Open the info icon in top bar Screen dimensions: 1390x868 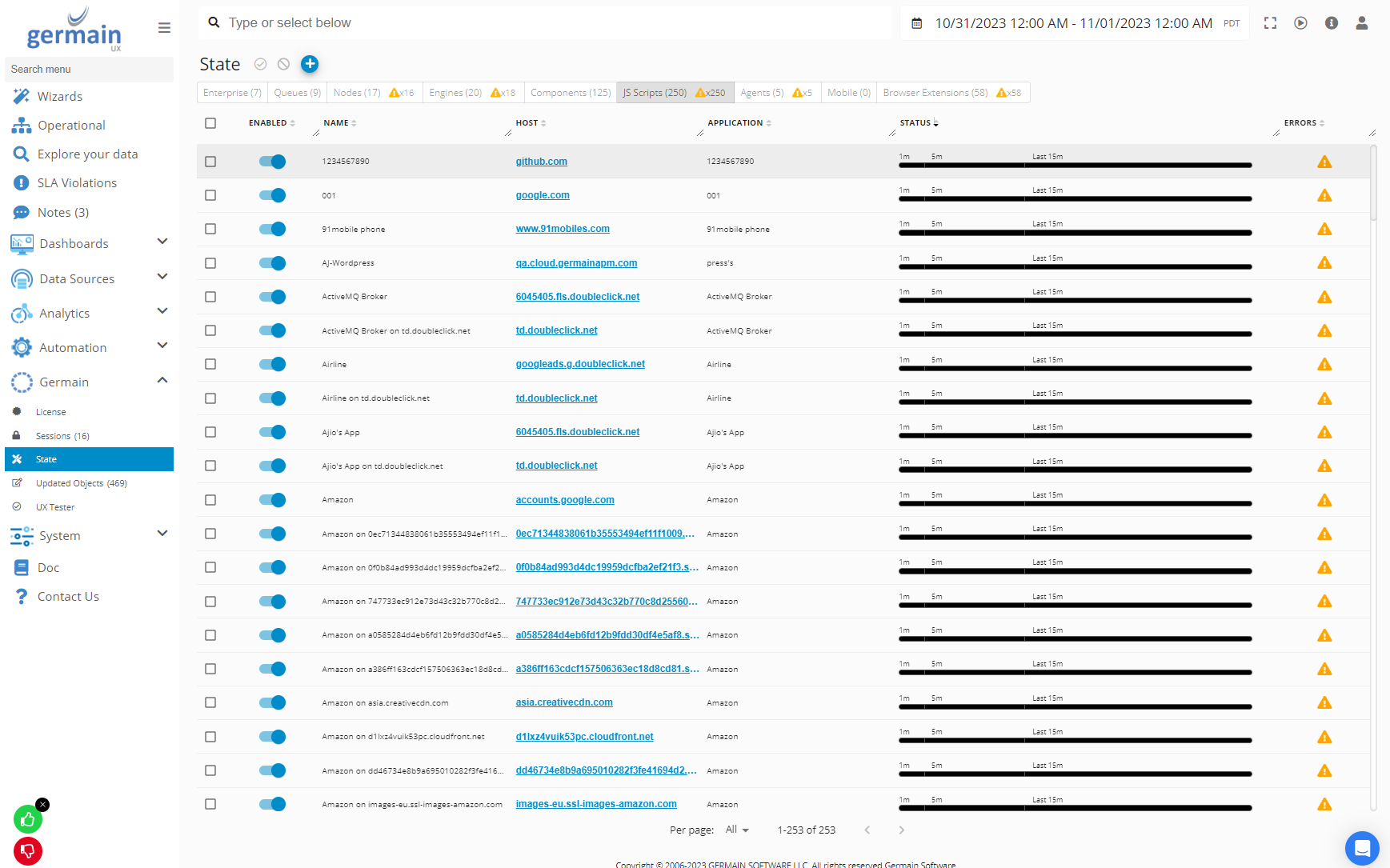point(1331,23)
